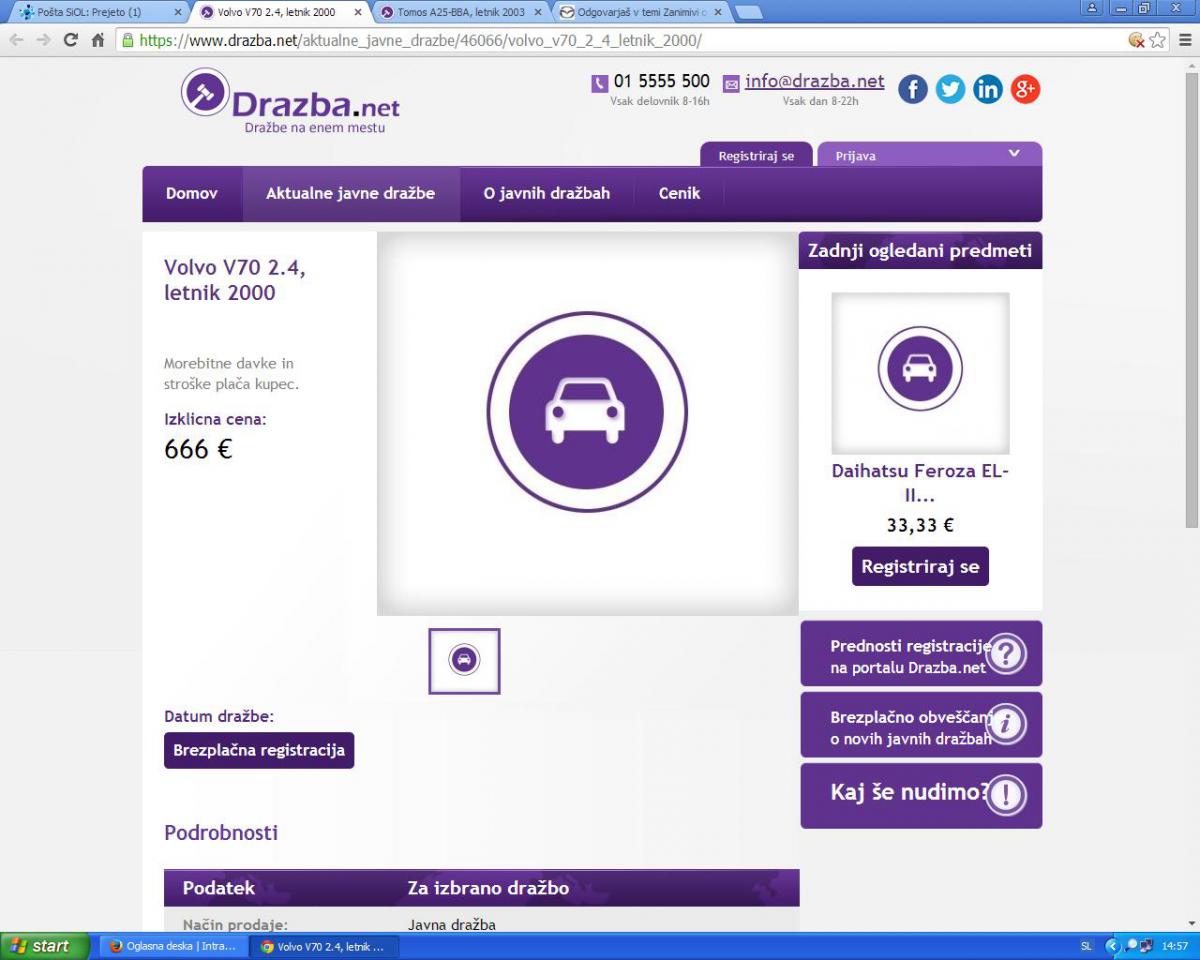Click the Podatek column header
The image size is (1200, 960).
pyautogui.click(x=219, y=888)
